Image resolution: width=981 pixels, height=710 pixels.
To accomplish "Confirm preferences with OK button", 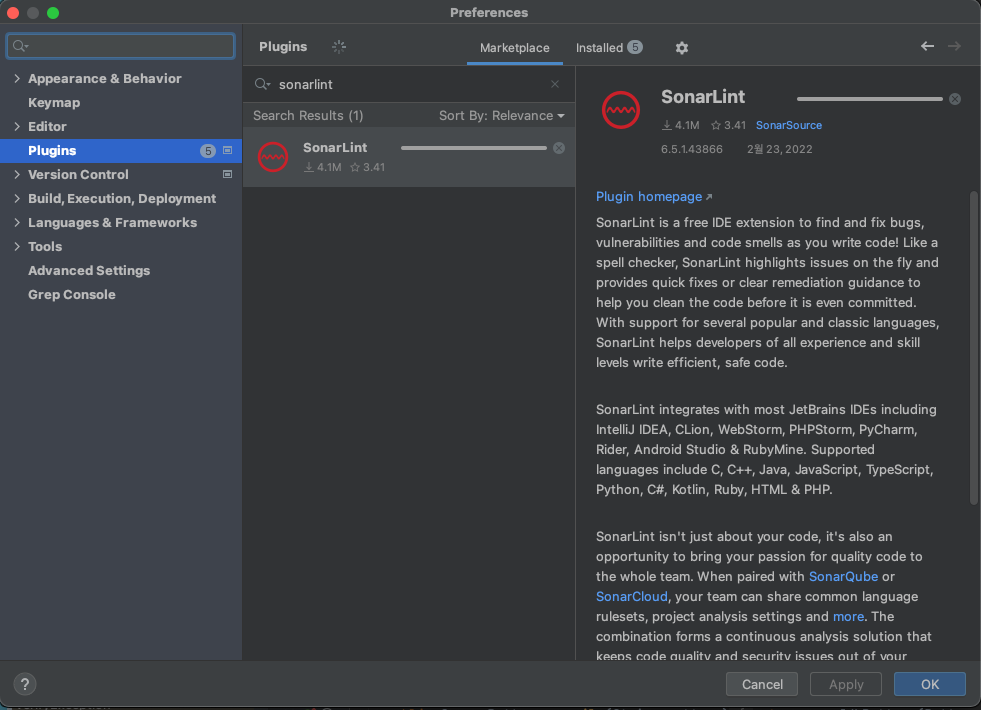I will [929, 684].
